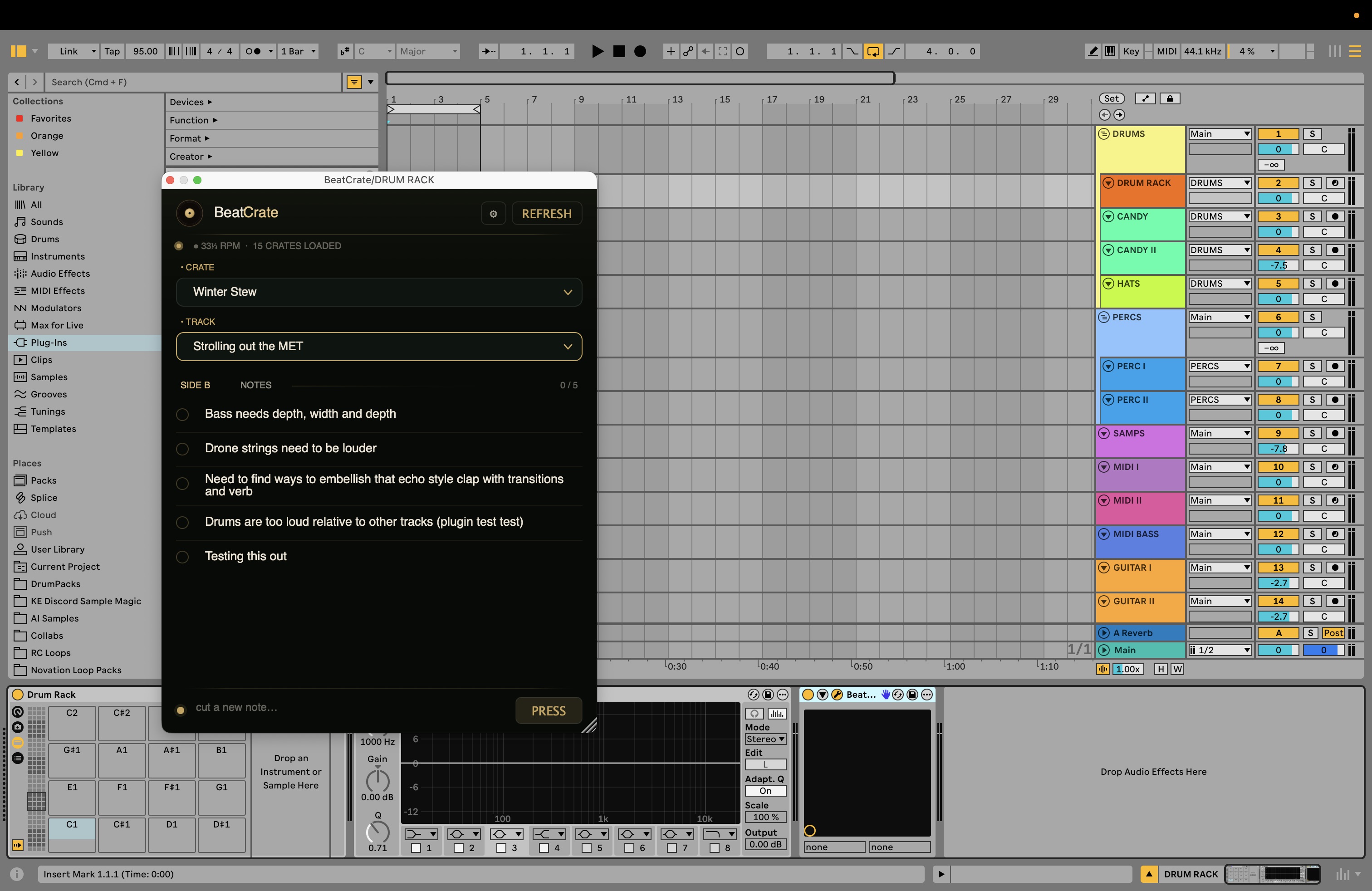Click the browser filter toggle icon
Screen dimensions: 1372x891
click(x=354, y=82)
